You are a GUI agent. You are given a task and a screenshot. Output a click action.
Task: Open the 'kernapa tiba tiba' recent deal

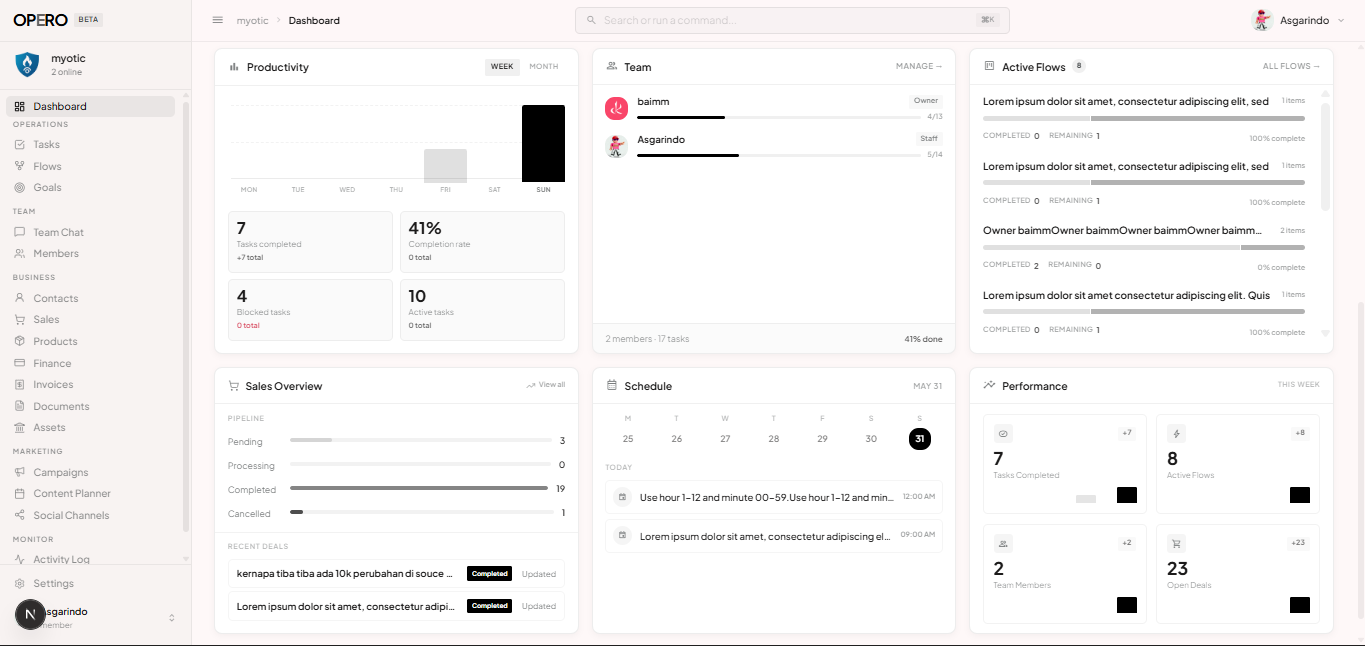[396, 574]
